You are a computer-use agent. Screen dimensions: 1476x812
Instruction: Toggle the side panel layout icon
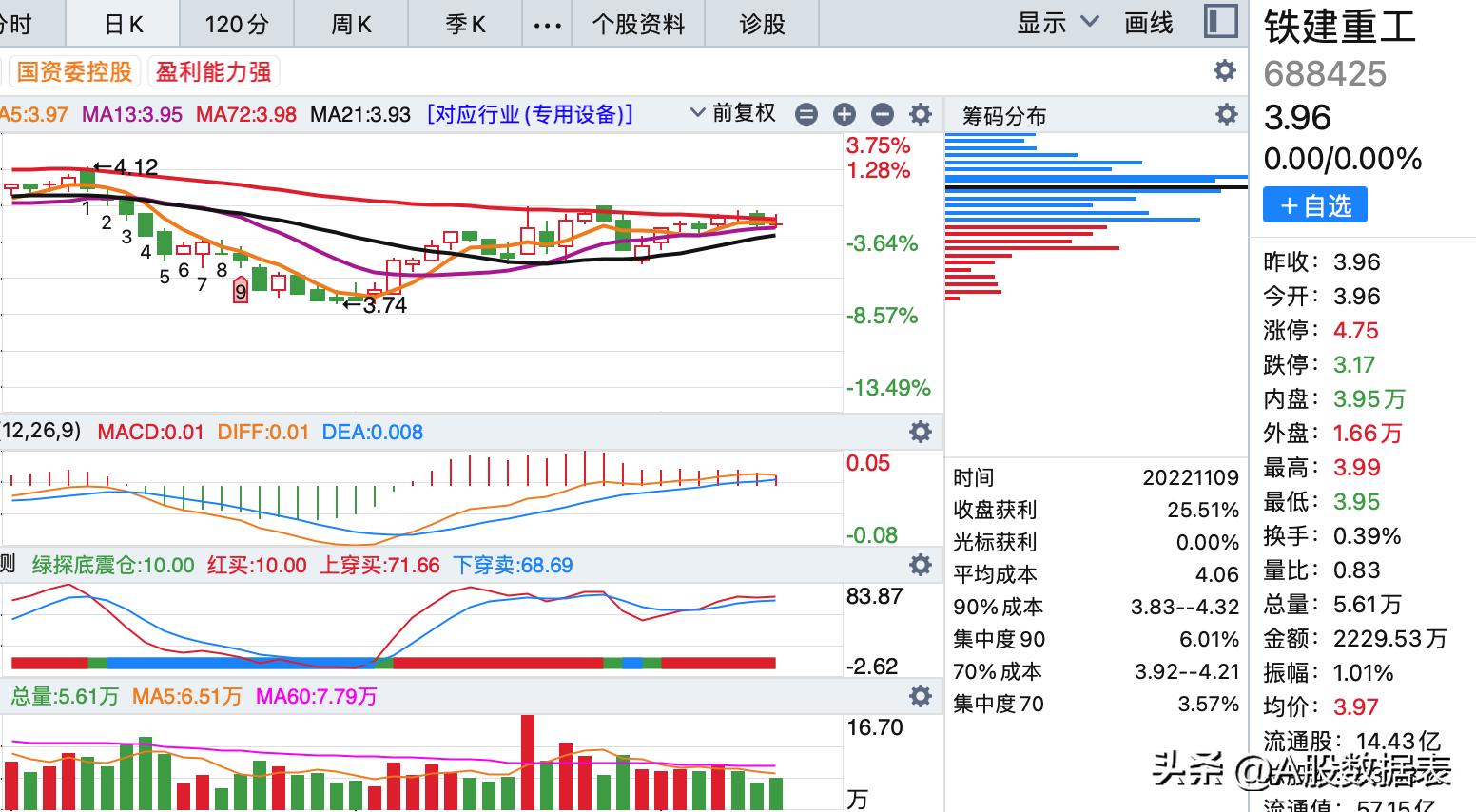tap(1220, 21)
